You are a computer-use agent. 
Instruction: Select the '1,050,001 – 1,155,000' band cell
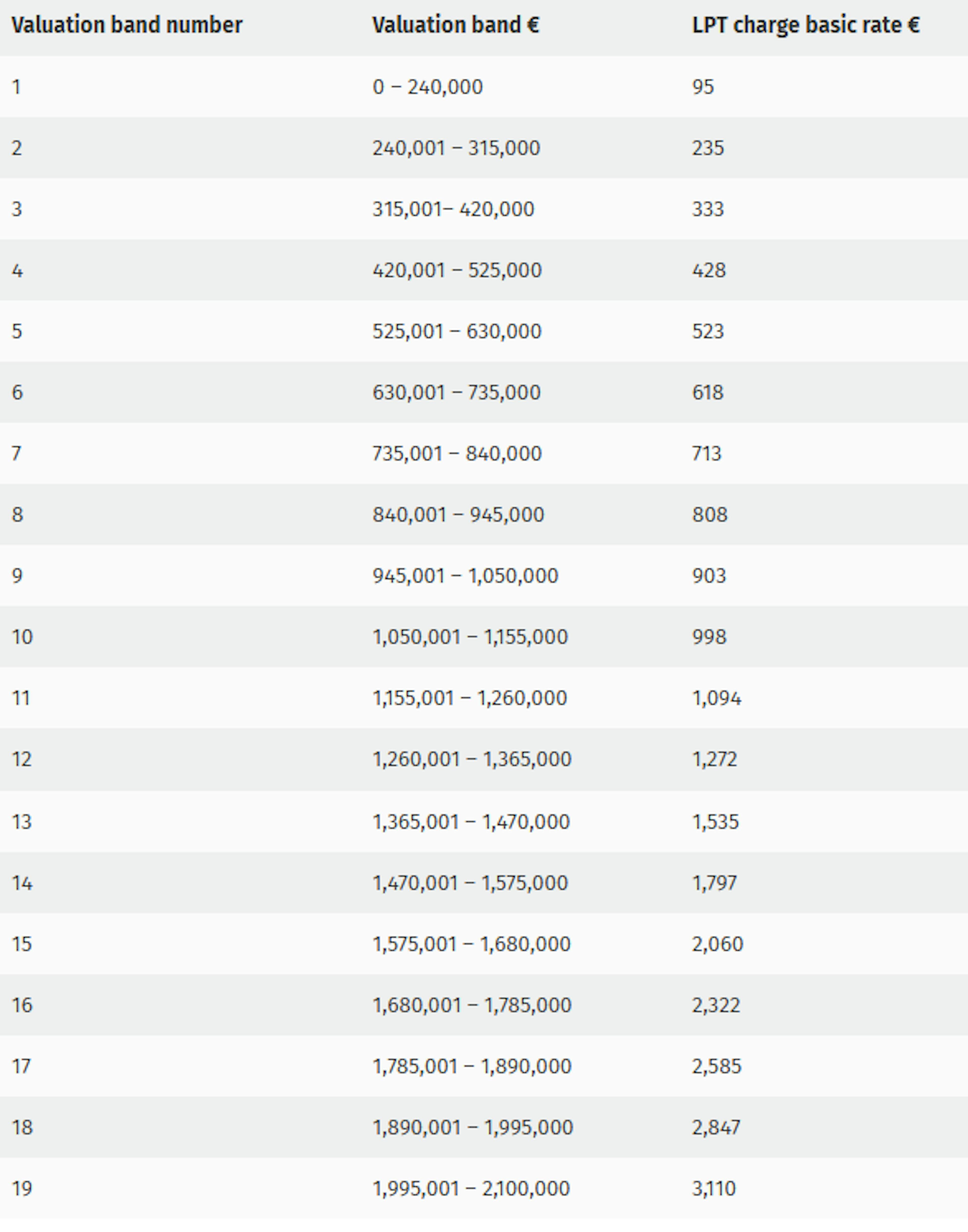[470, 637]
